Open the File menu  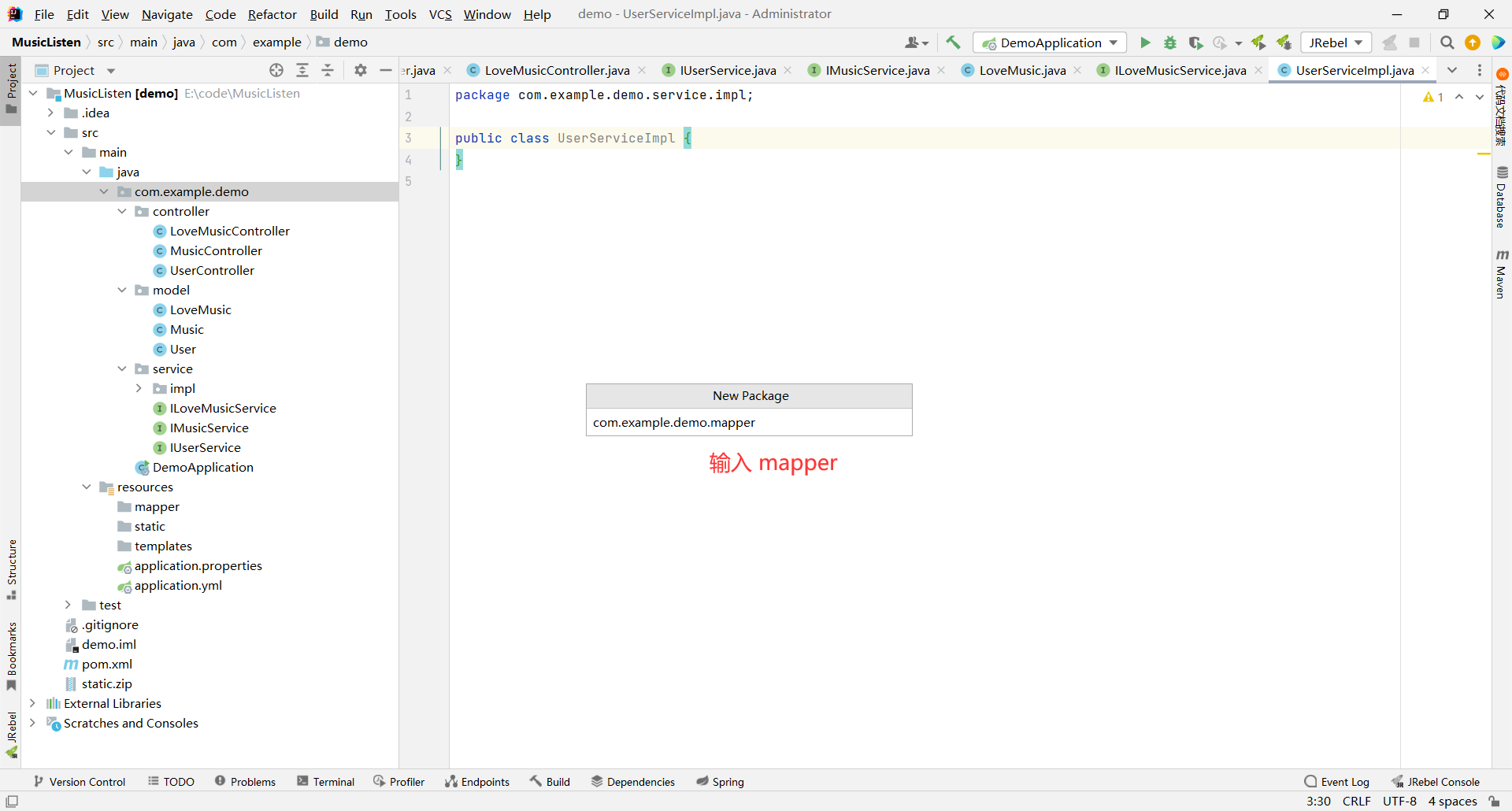click(44, 14)
